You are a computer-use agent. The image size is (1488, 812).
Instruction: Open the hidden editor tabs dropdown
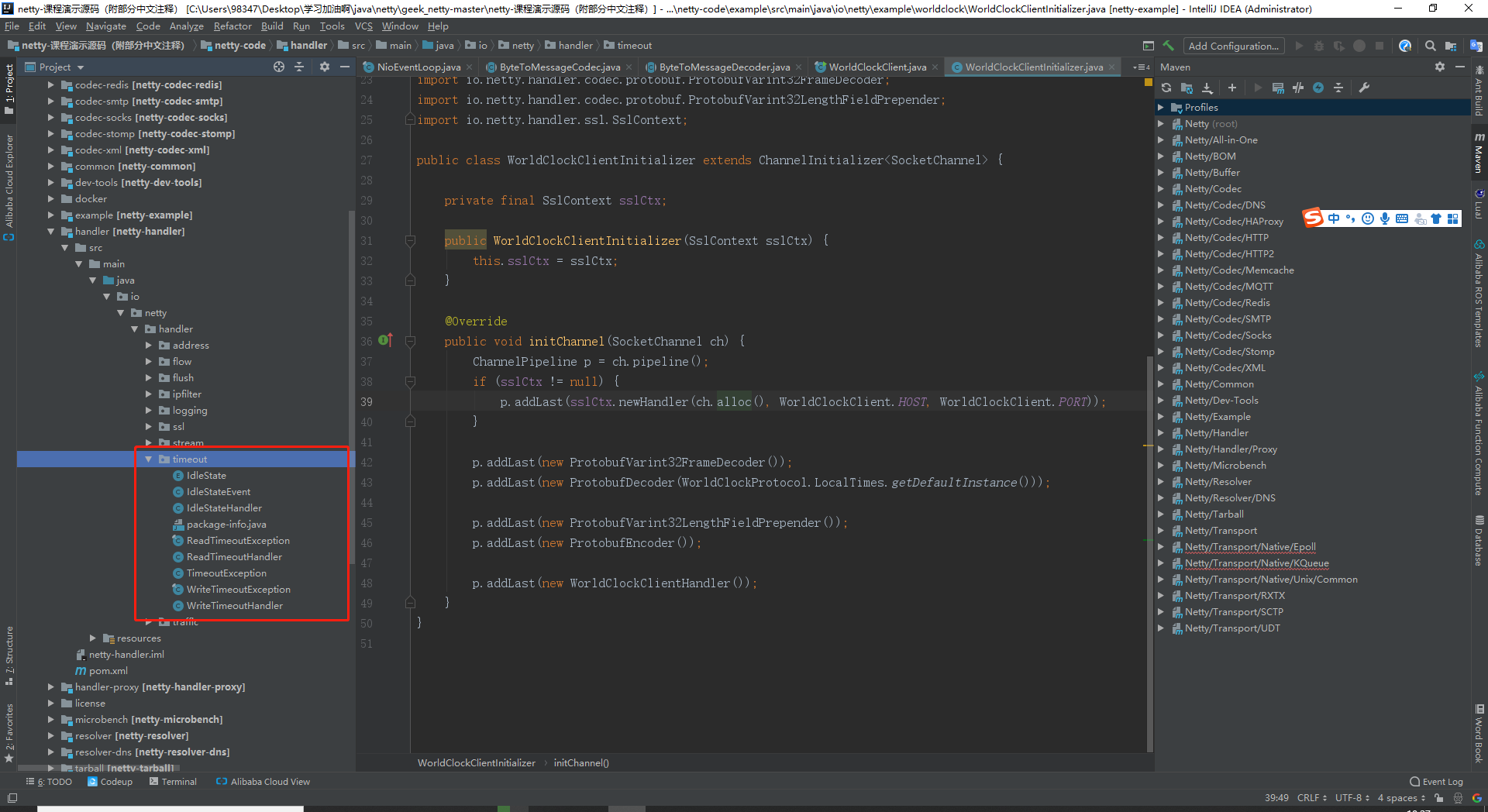1140,67
